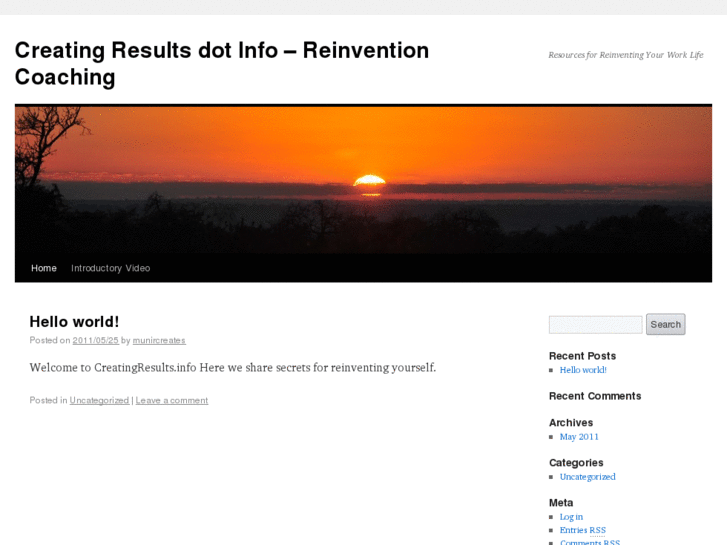This screenshot has height=545, width=727.
Task: Click the 'Leave a comment' link
Action: click(x=172, y=400)
